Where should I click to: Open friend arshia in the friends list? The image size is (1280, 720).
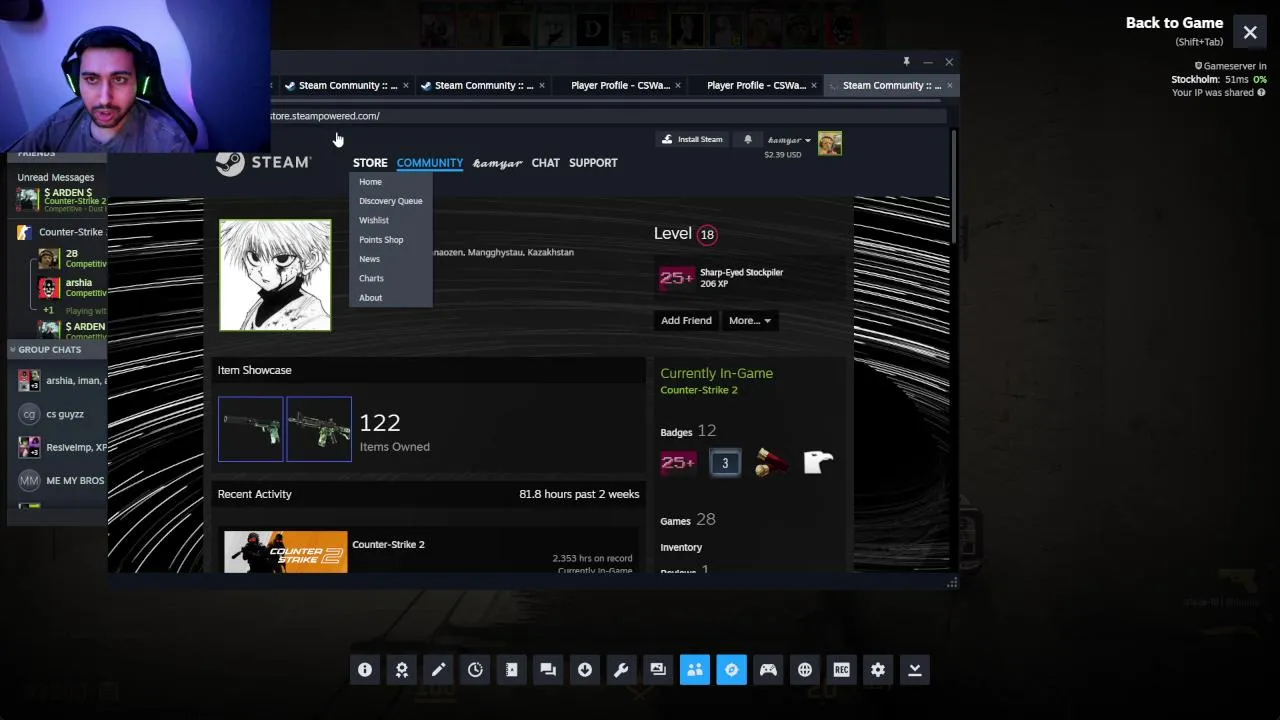click(x=70, y=288)
